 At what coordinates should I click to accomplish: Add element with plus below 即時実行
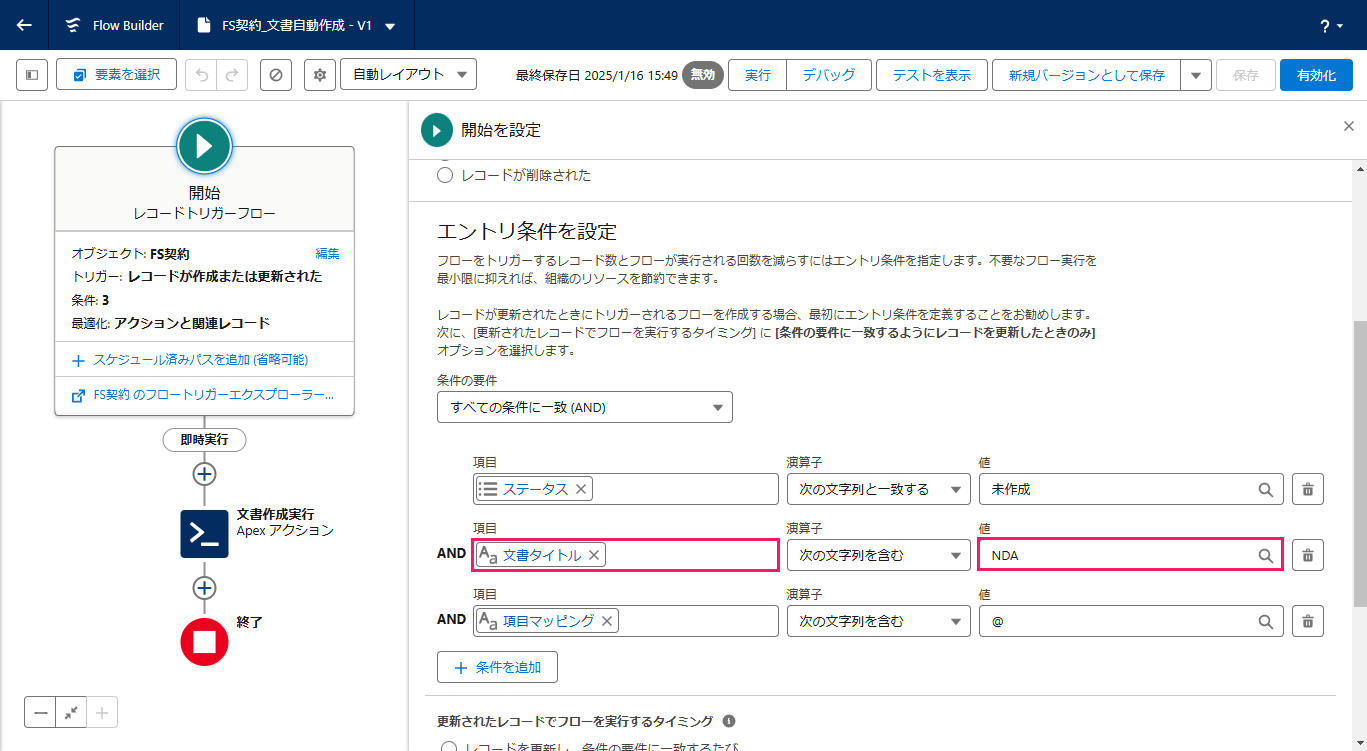point(204,474)
